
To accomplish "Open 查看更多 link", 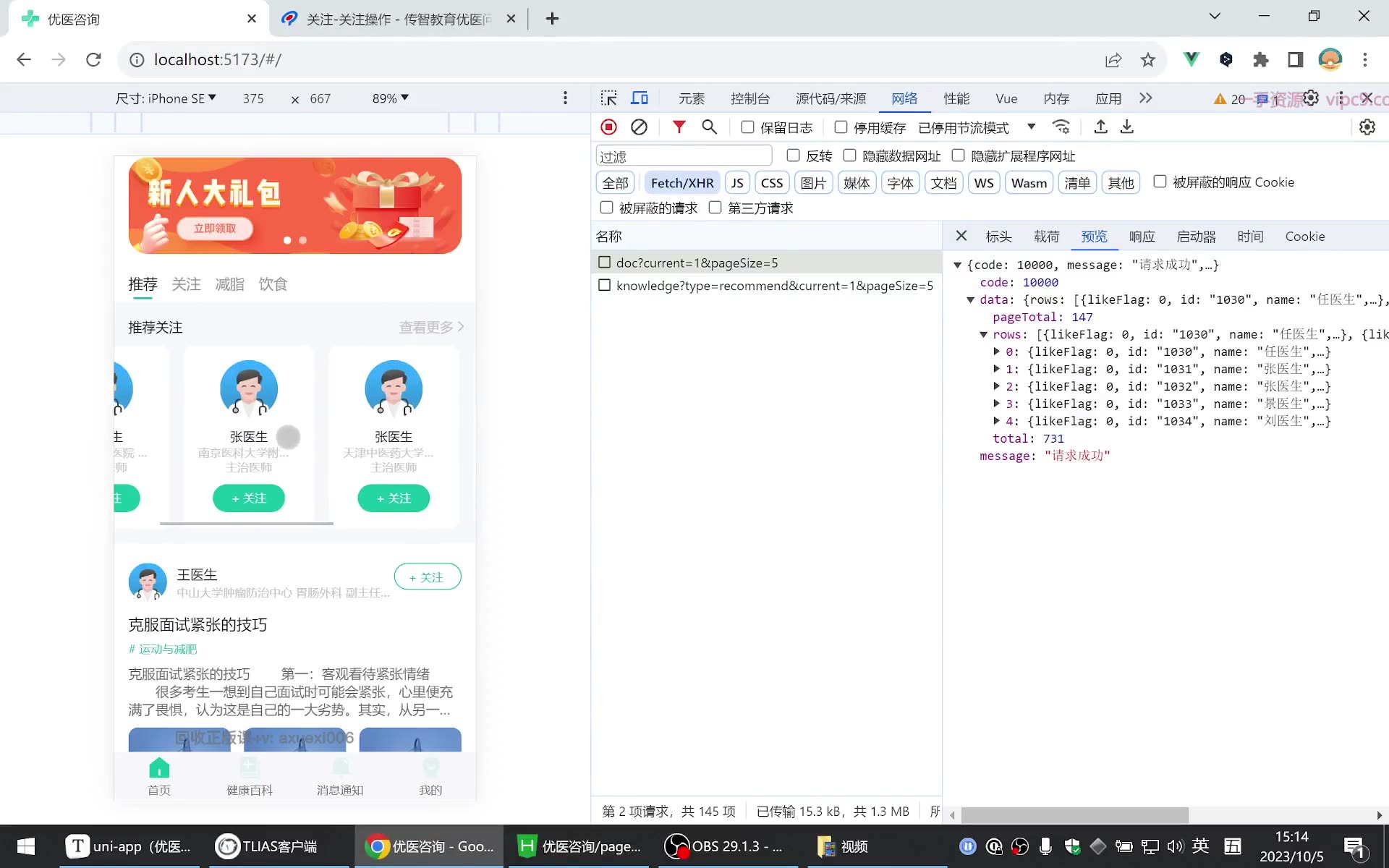I will click(x=431, y=327).
